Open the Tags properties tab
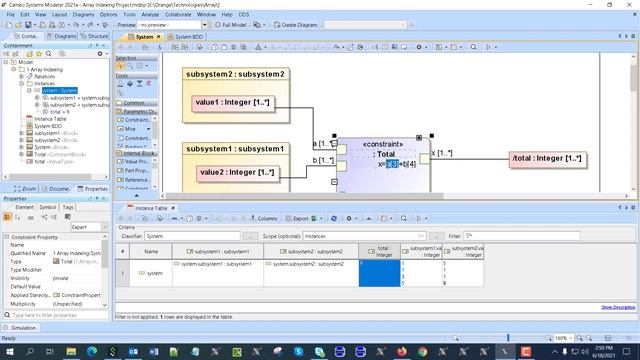Screen dimensions: 640x360 tap(68, 207)
